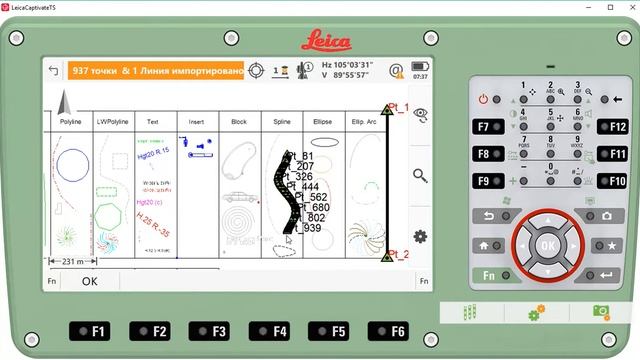This screenshot has width=640, height=360.
Task: Click the Polyline column header
Action: pyautogui.click(x=71, y=122)
